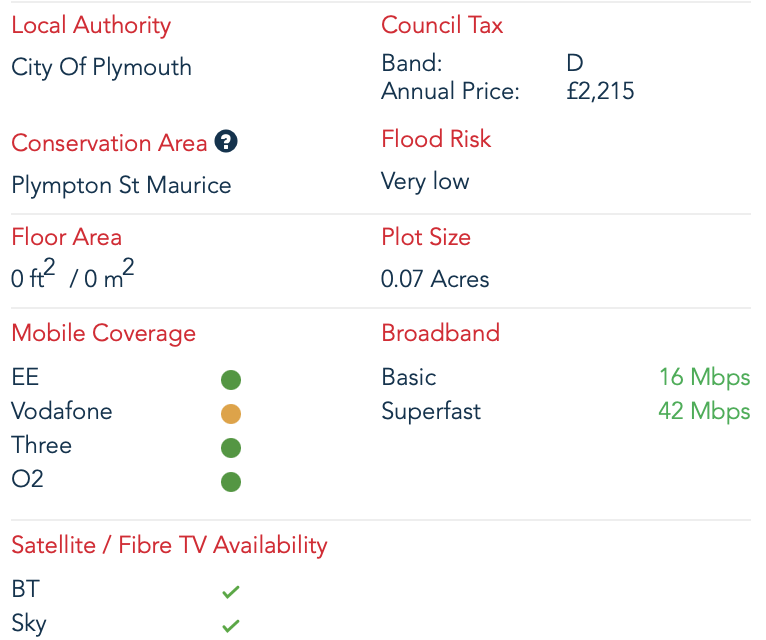This screenshot has width=766, height=640.
Task: Click the Plympton St Maurice conservation area
Action: pyautogui.click(x=121, y=186)
